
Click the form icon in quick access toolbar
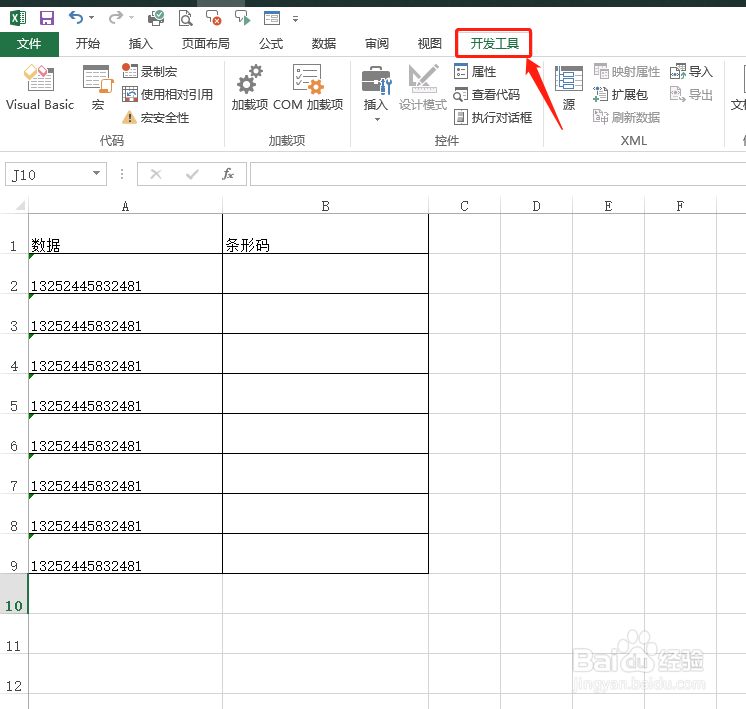point(272,19)
